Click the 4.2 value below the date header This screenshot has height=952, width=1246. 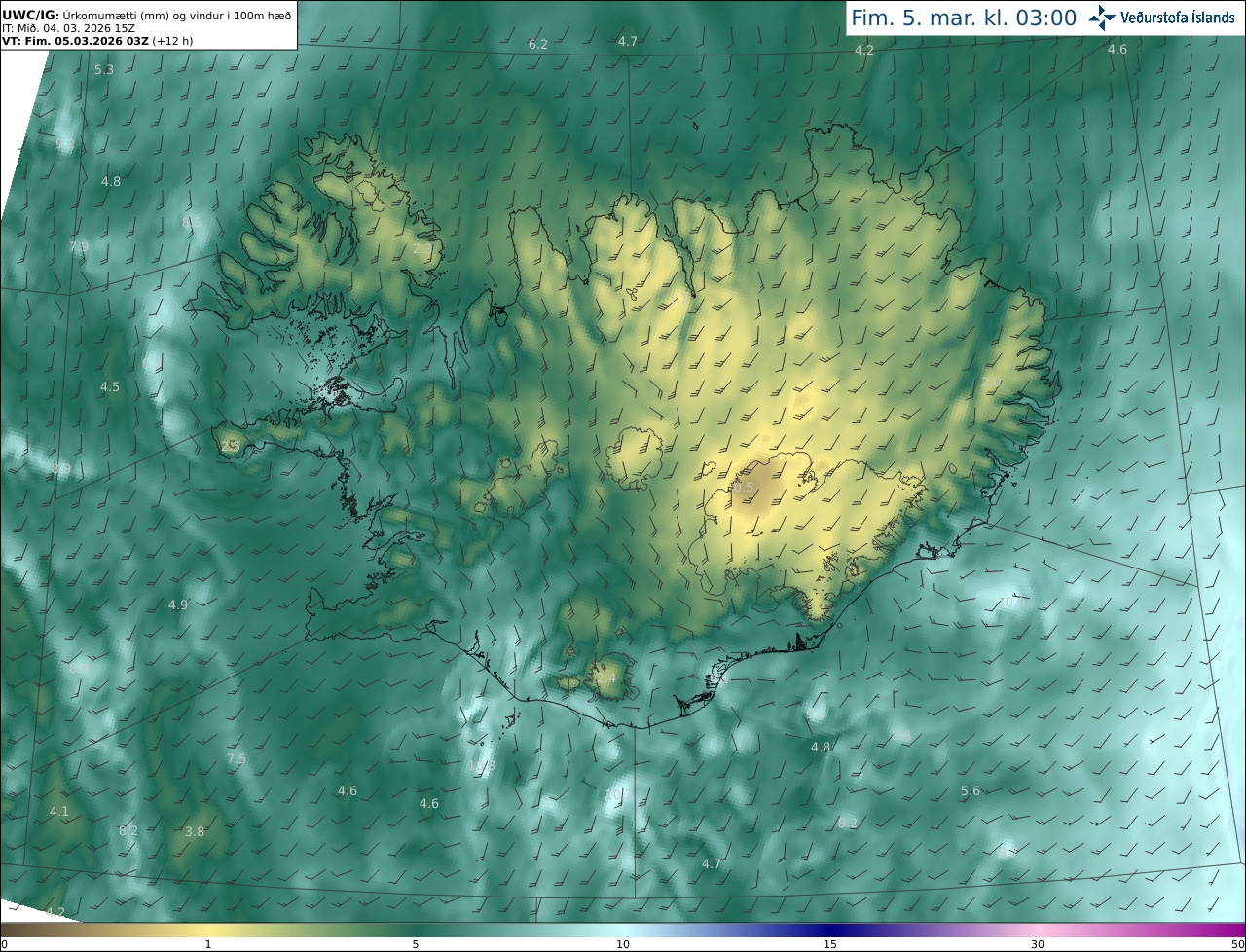[x=864, y=50]
